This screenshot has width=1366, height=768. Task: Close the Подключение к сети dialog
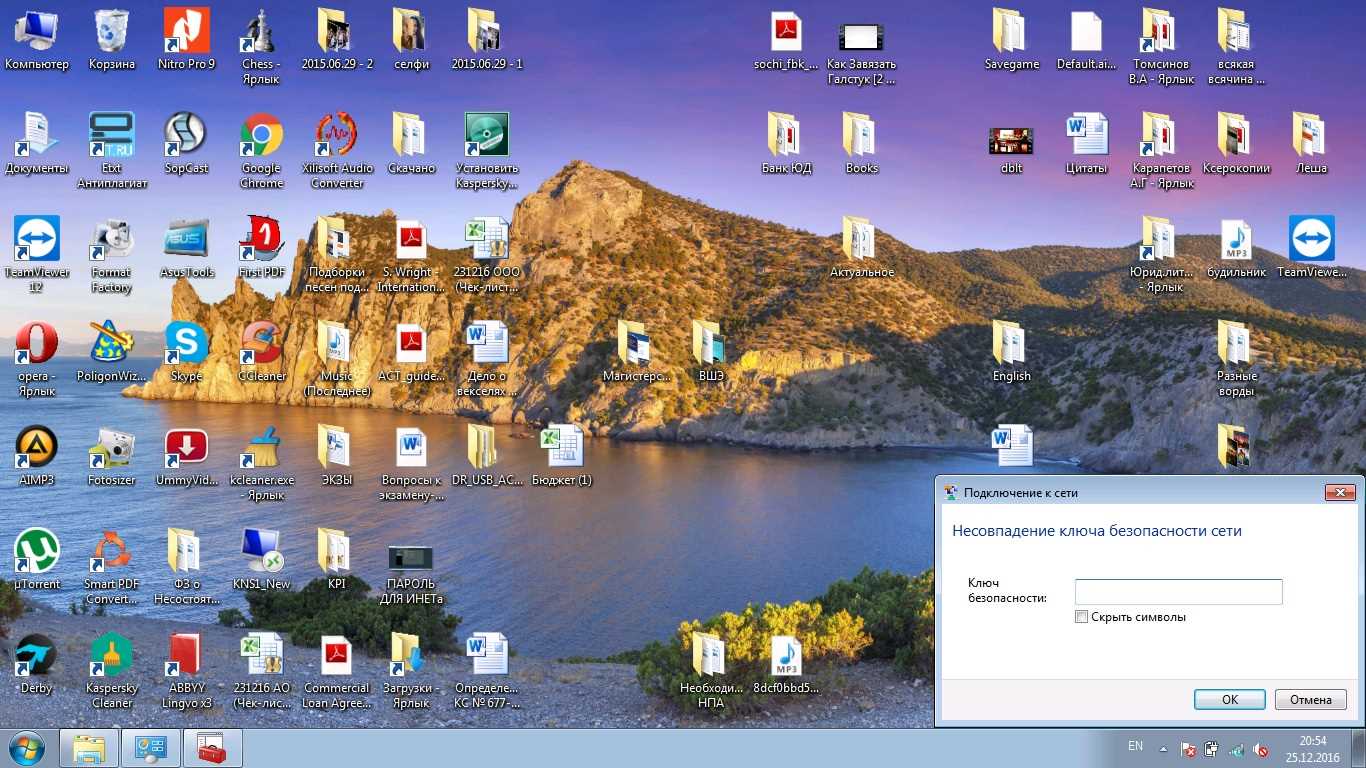tap(1340, 492)
